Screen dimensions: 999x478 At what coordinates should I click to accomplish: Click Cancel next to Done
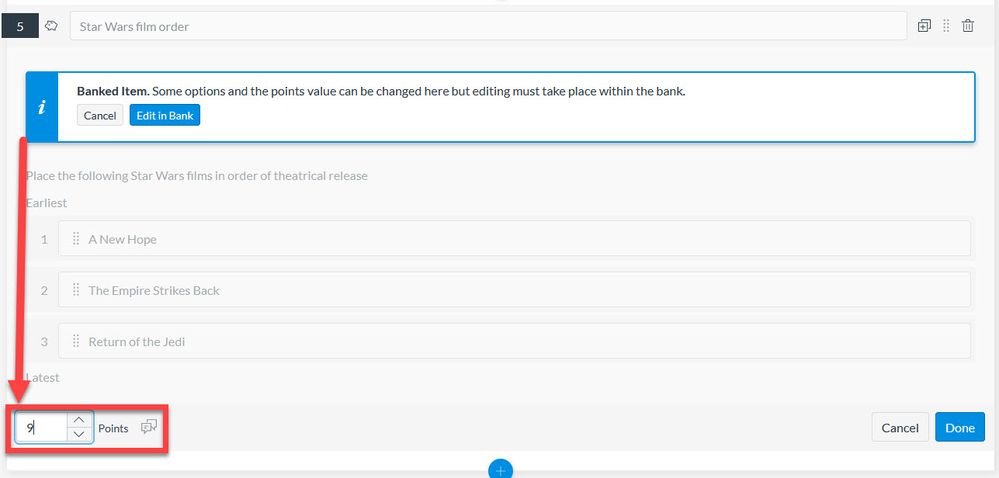click(x=900, y=427)
